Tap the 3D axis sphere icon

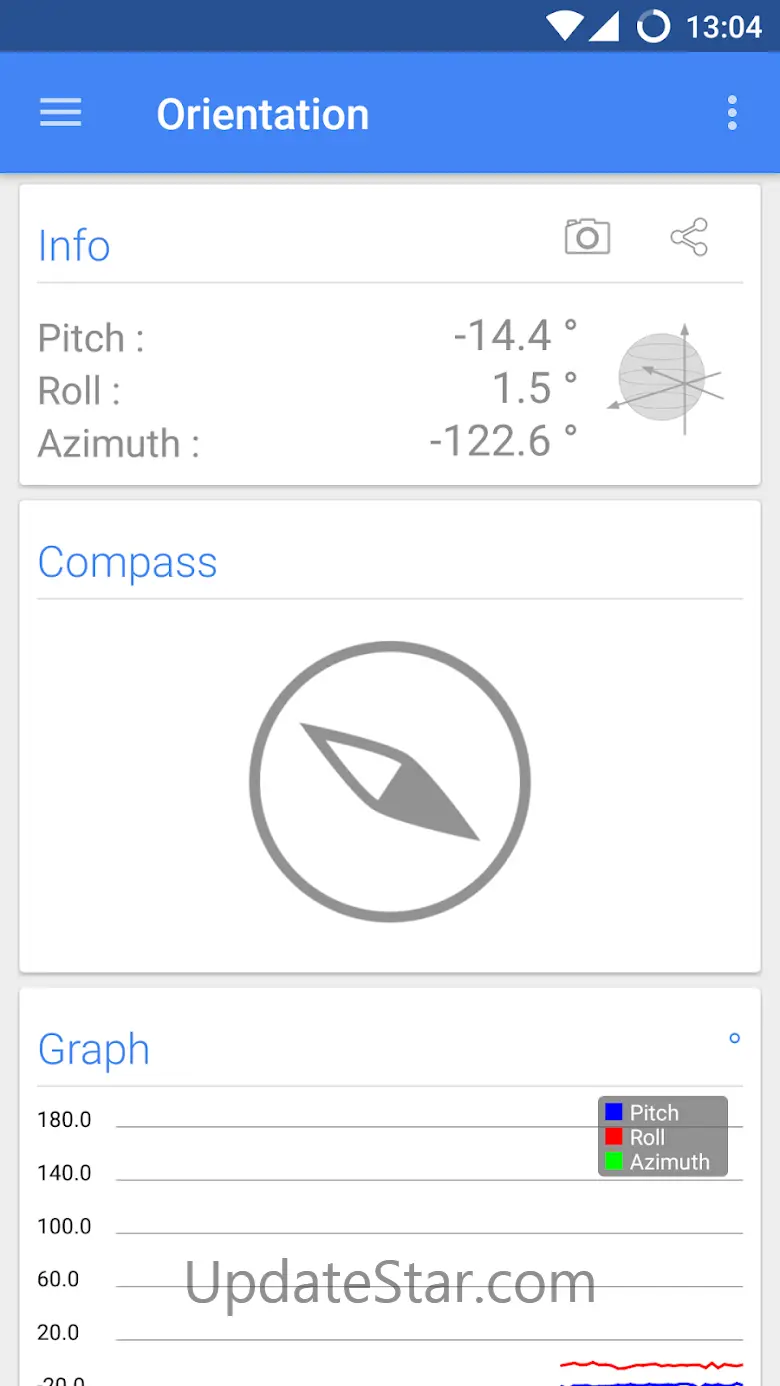coord(664,379)
